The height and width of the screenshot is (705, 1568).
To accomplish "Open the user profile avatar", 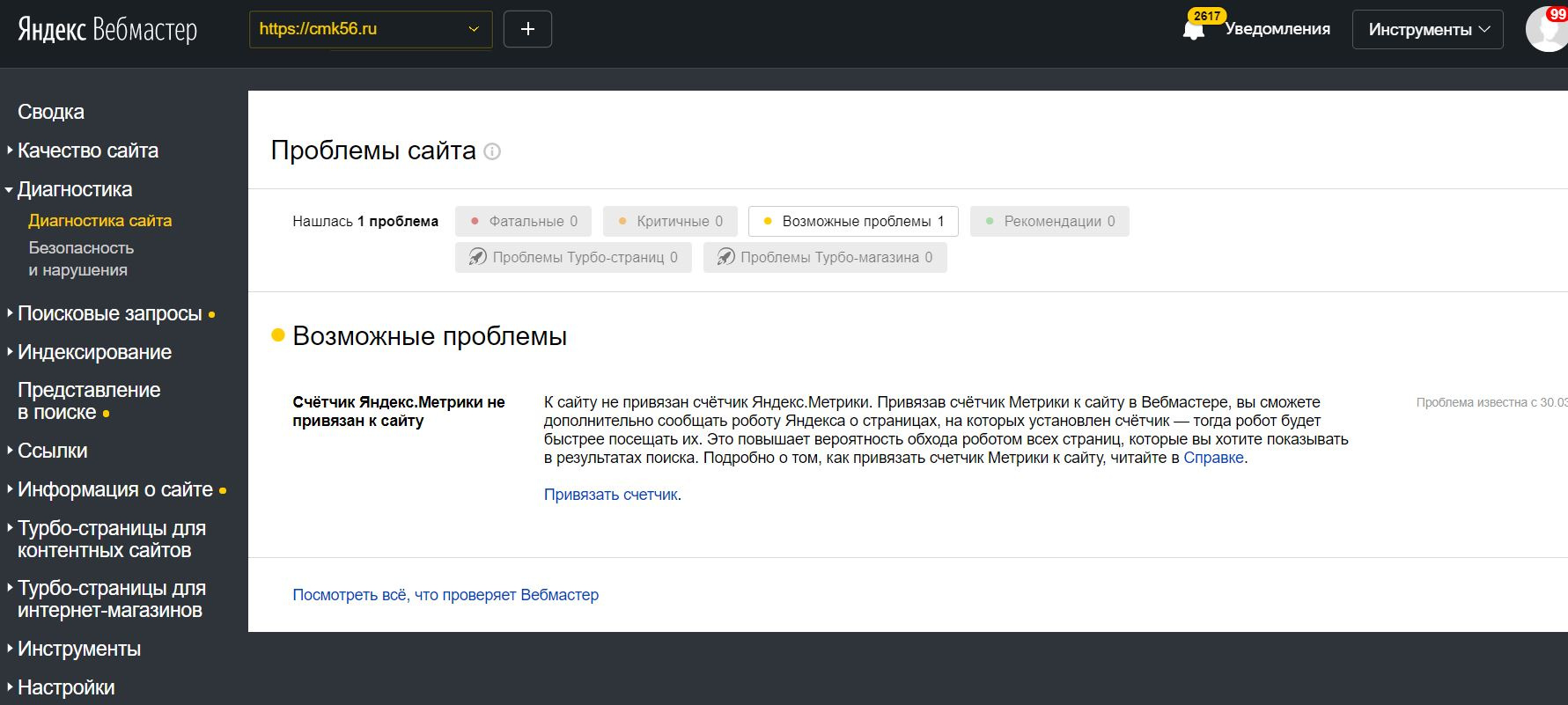I will point(1547,30).
